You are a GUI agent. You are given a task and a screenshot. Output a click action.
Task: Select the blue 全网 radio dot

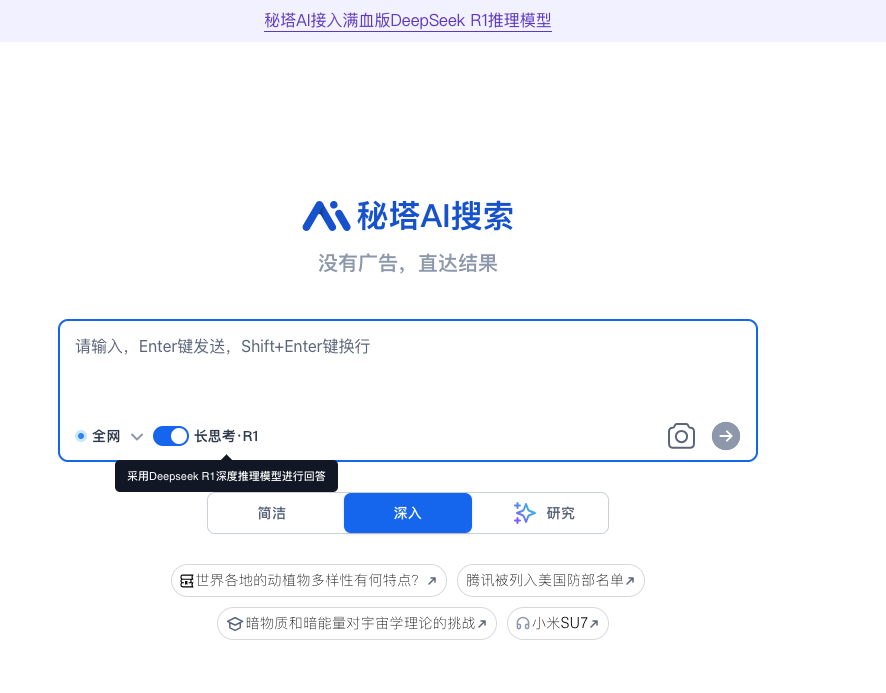tap(81, 436)
